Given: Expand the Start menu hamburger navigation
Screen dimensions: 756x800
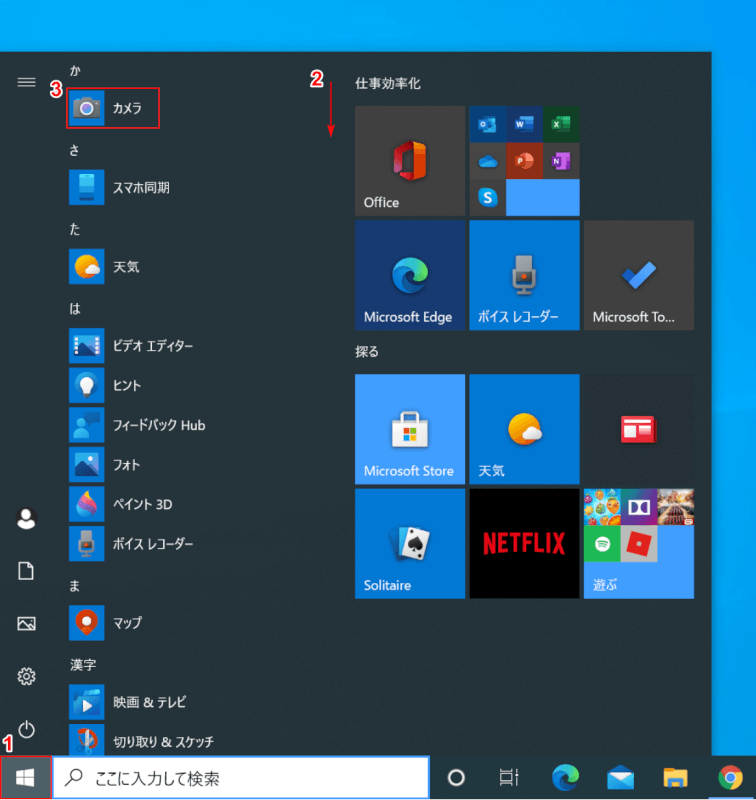Looking at the screenshot, I should [x=27, y=82].
